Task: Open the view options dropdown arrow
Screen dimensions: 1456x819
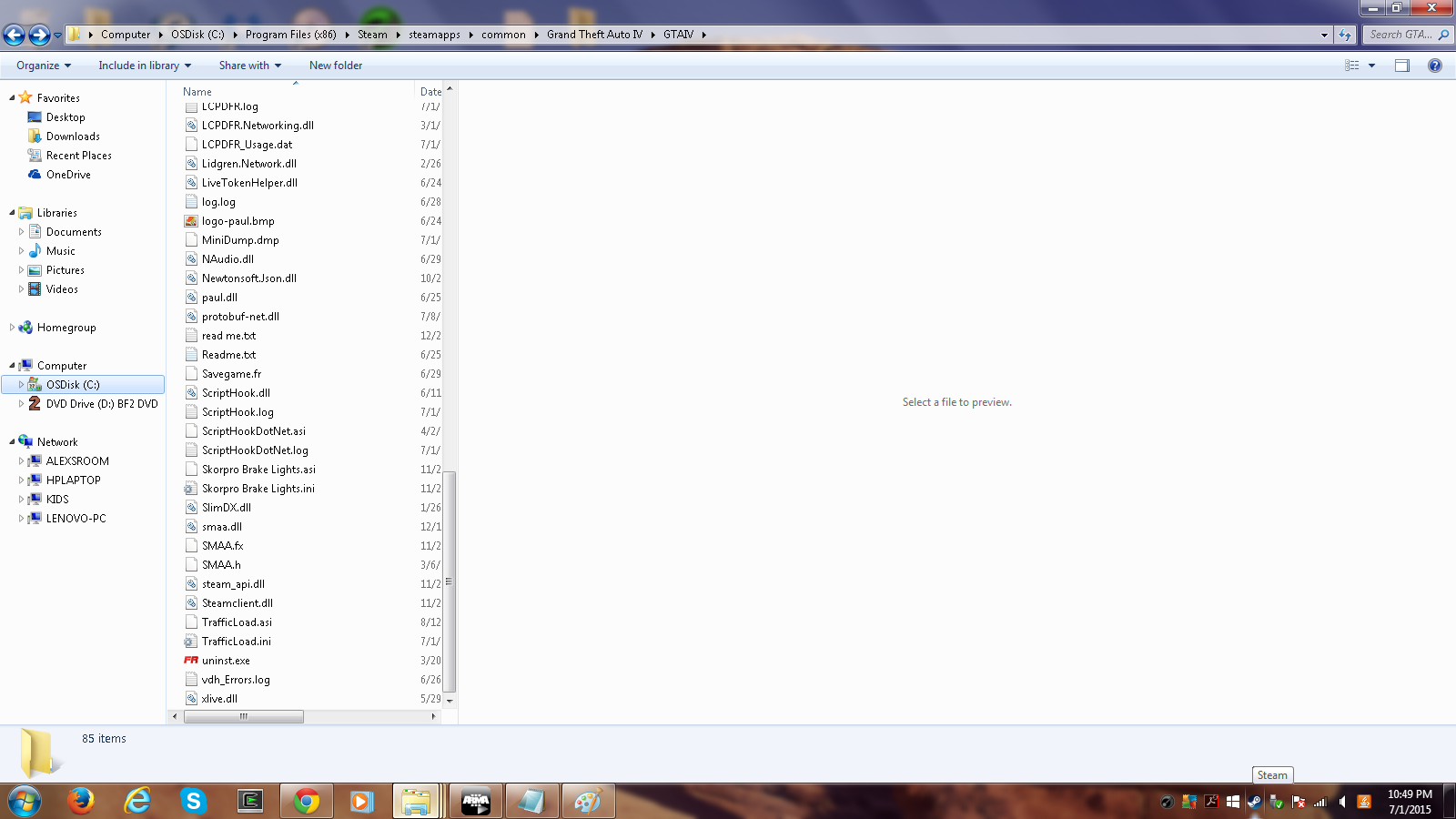Action: coord(1371,66)
